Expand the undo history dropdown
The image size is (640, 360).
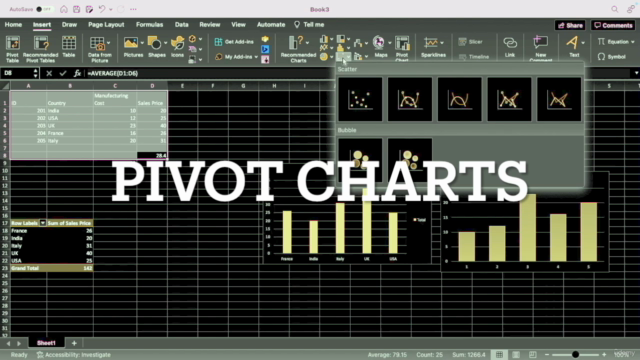(x=111, y=9)
